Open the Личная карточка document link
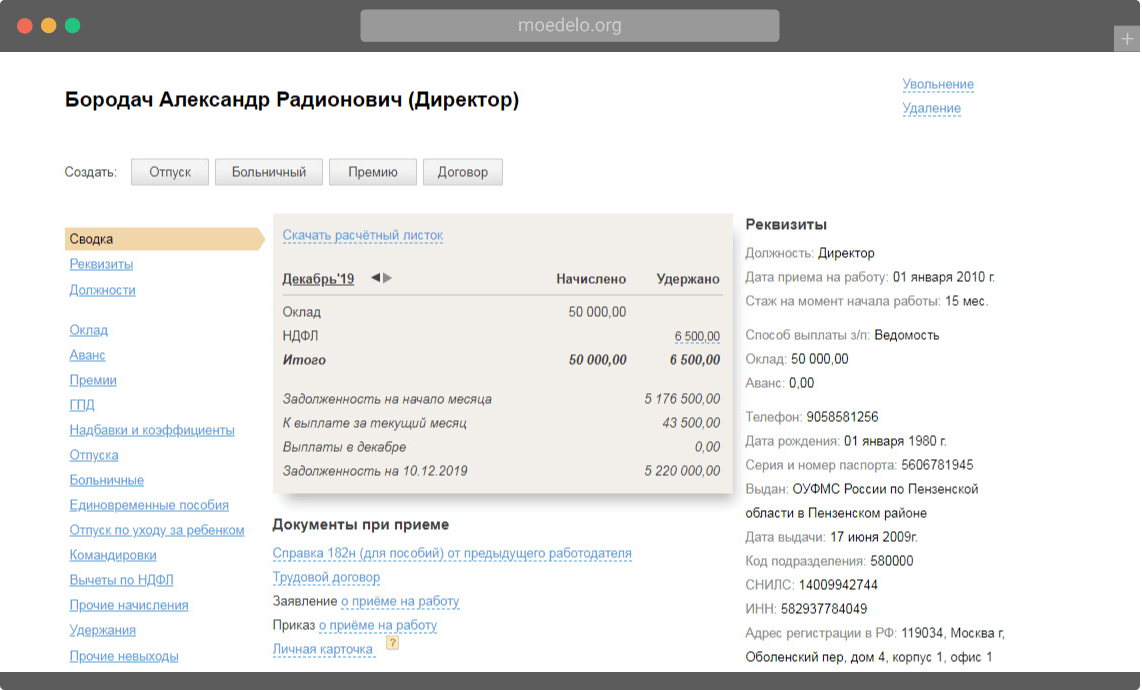The width and height of the screenshot is (1142, 690). [x=323, y=649]
